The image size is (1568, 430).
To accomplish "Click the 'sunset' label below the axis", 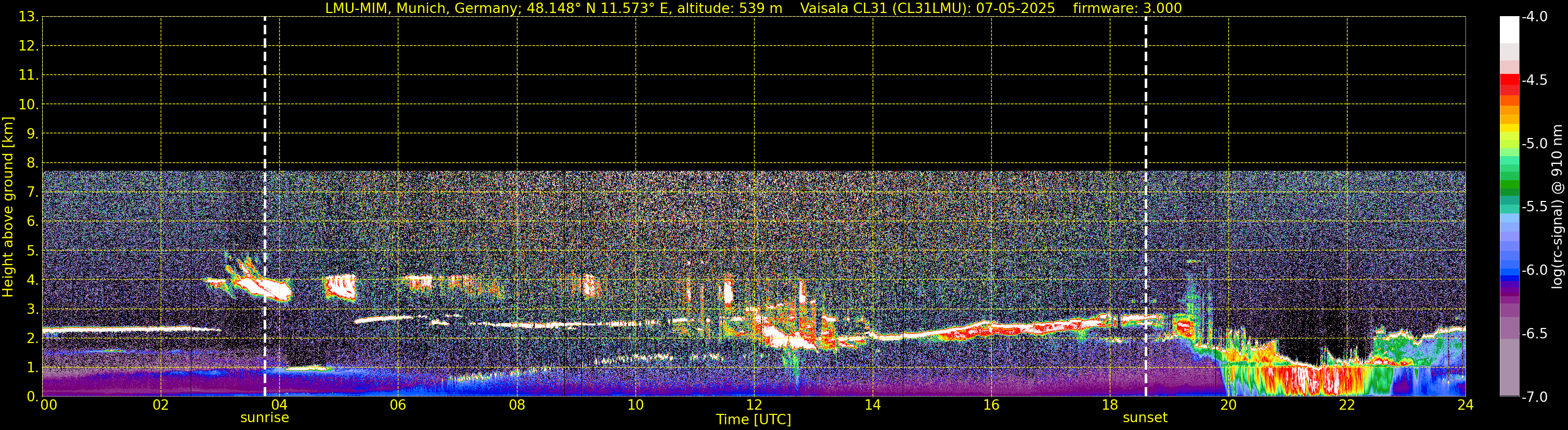I will point(1145,418).
